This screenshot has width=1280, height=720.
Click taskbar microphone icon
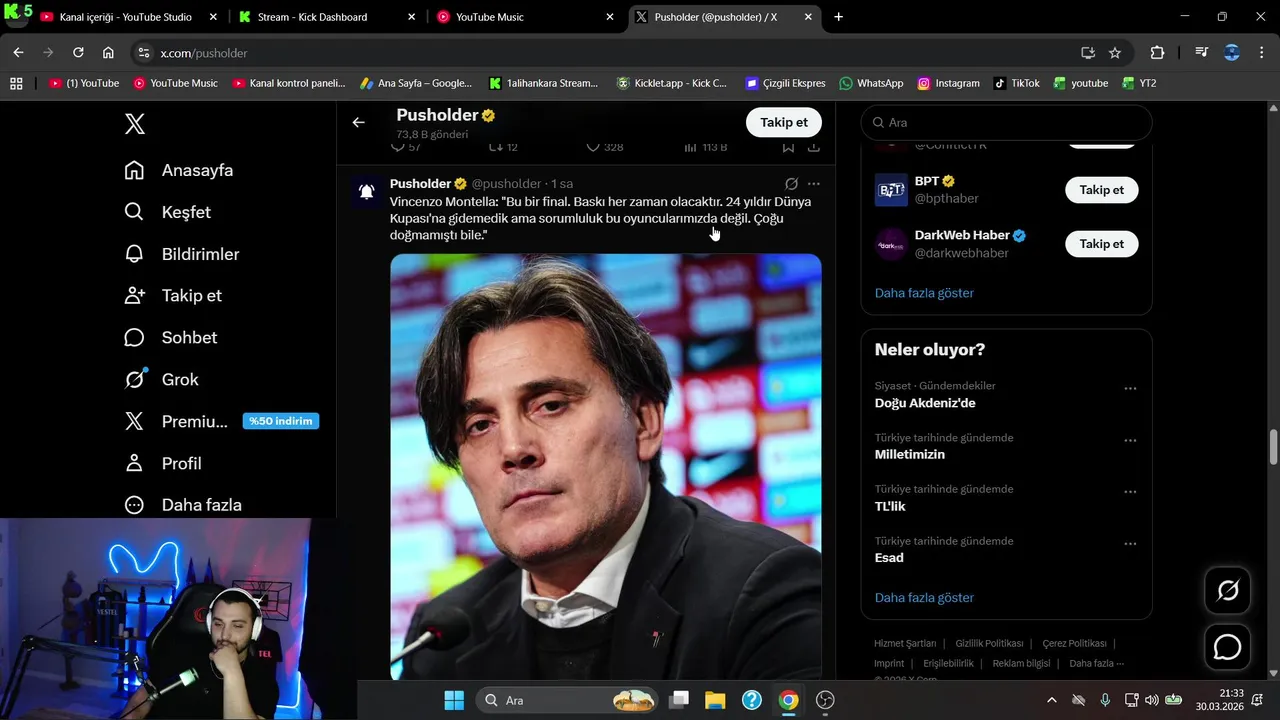(x=1105, y=700)
